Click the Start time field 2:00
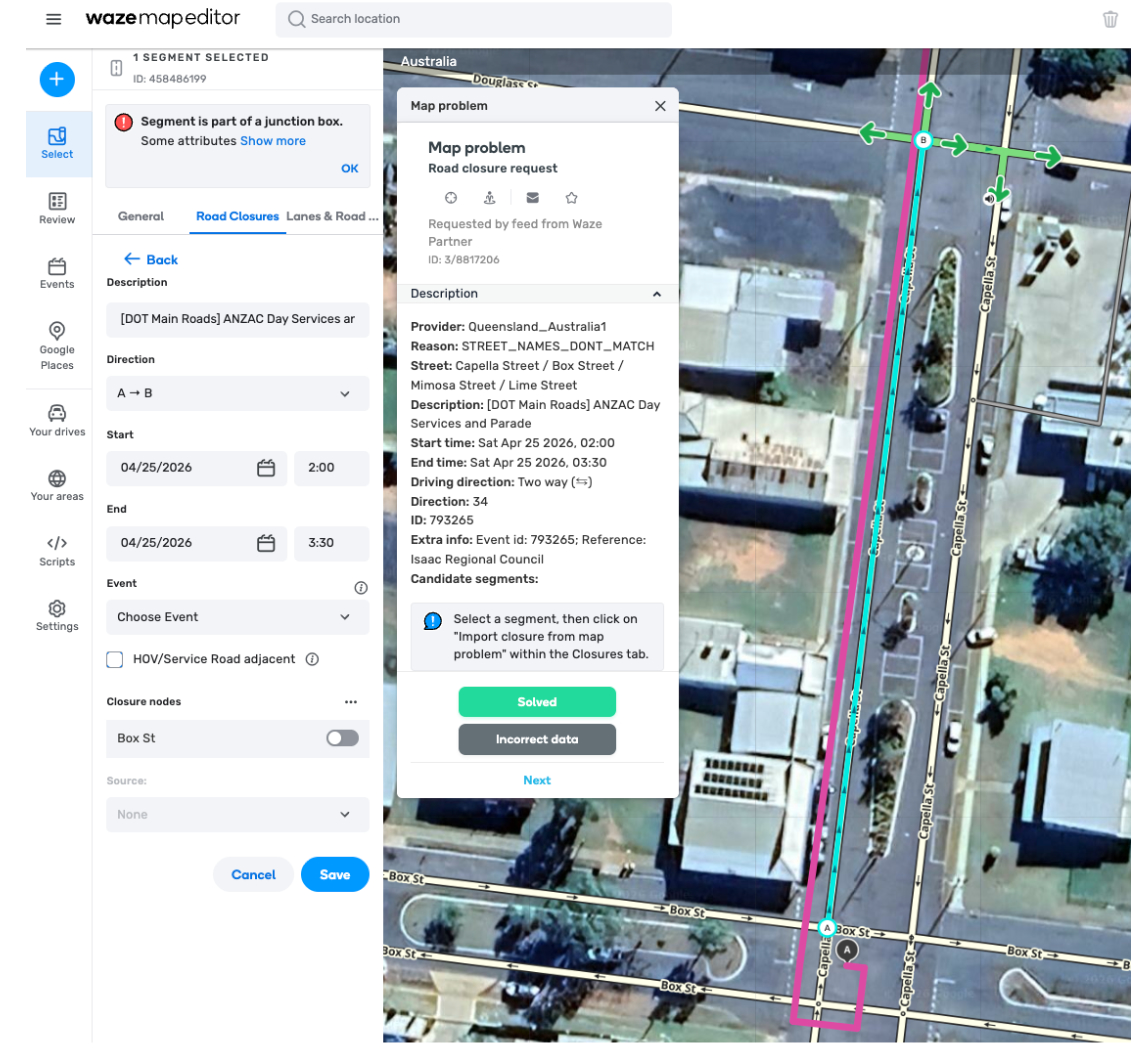Image resolution: width=1144 pixels, height=1058 pixels. pyautogui.click(x=331, y=468)
